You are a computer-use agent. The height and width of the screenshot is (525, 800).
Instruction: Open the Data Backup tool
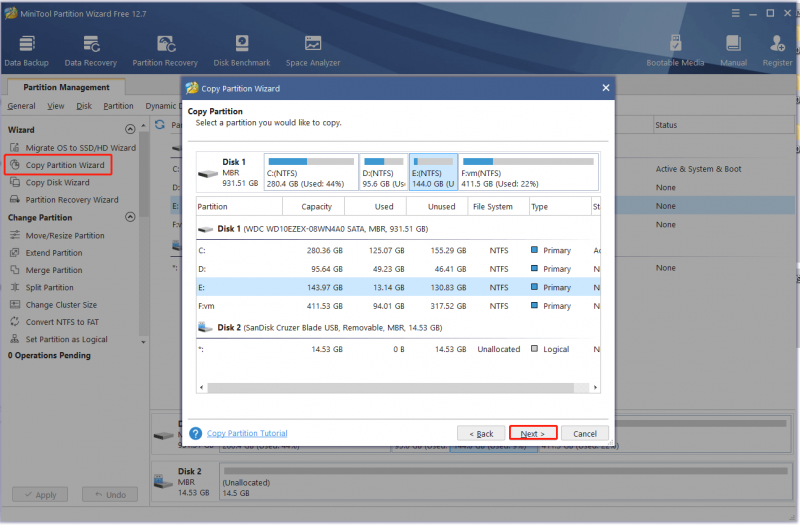27,51
